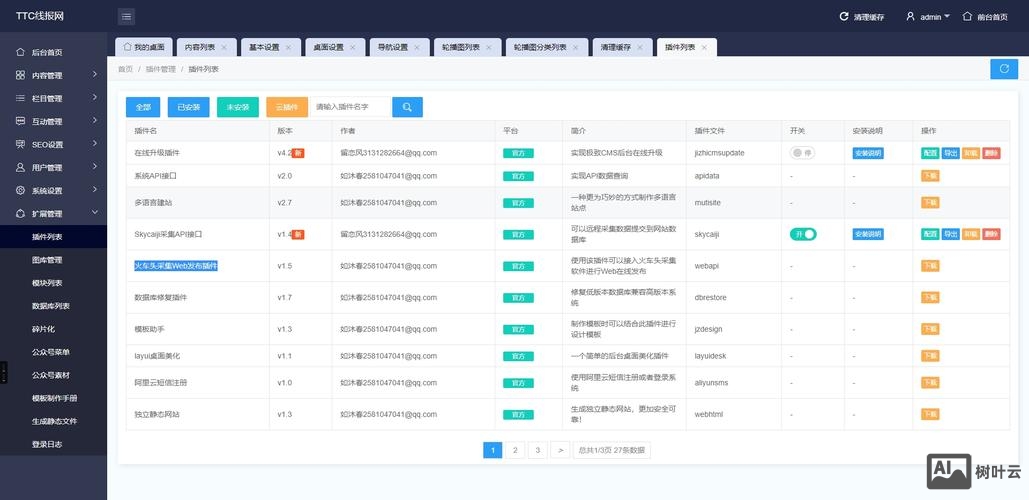Viewport: 1029px width, 500px height.
Task: Open 数据库列表 in the sidebar submenu
Action: tap(53, 306)
